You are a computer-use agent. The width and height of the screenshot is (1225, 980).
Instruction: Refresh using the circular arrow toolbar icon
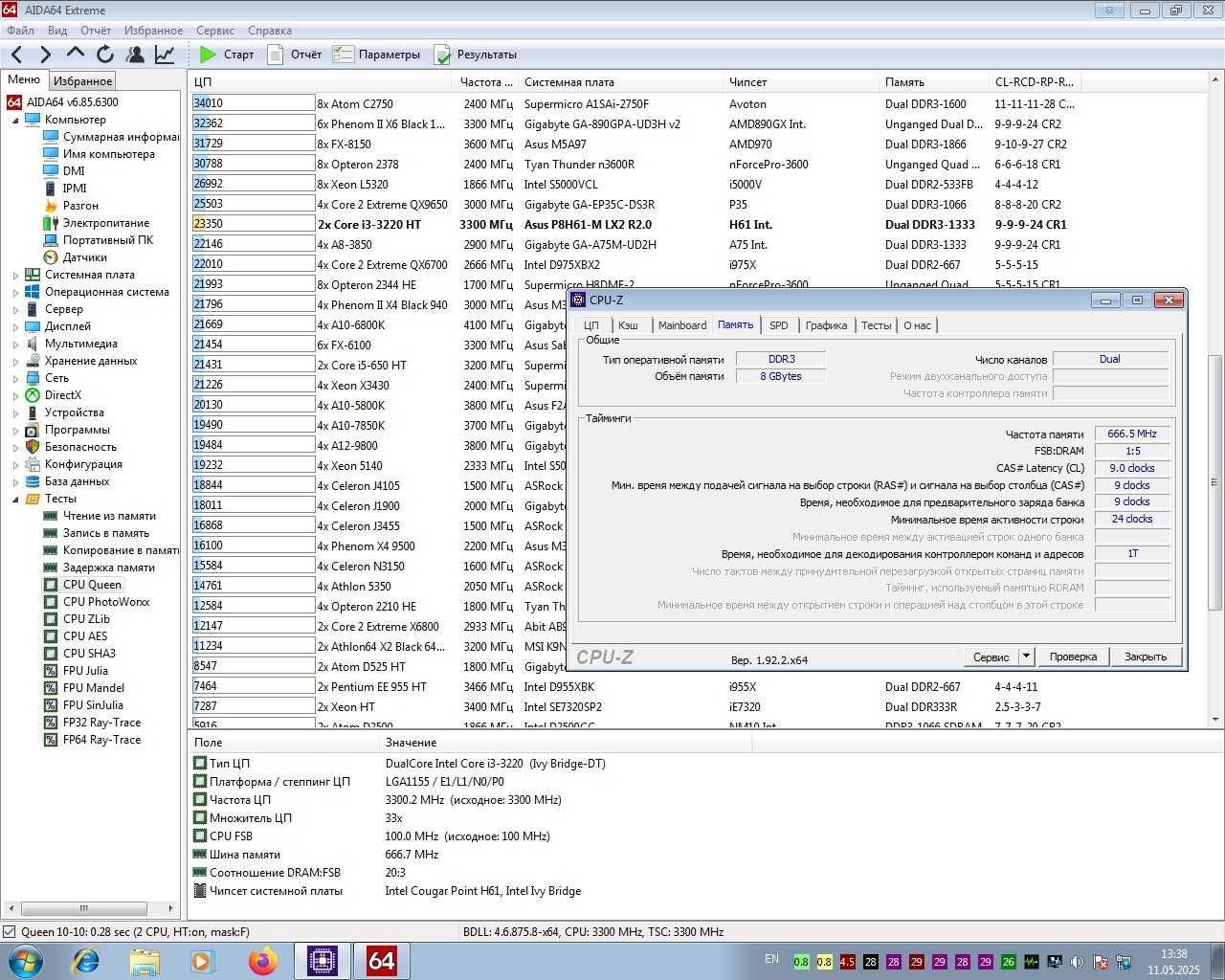tap(105, 55)
